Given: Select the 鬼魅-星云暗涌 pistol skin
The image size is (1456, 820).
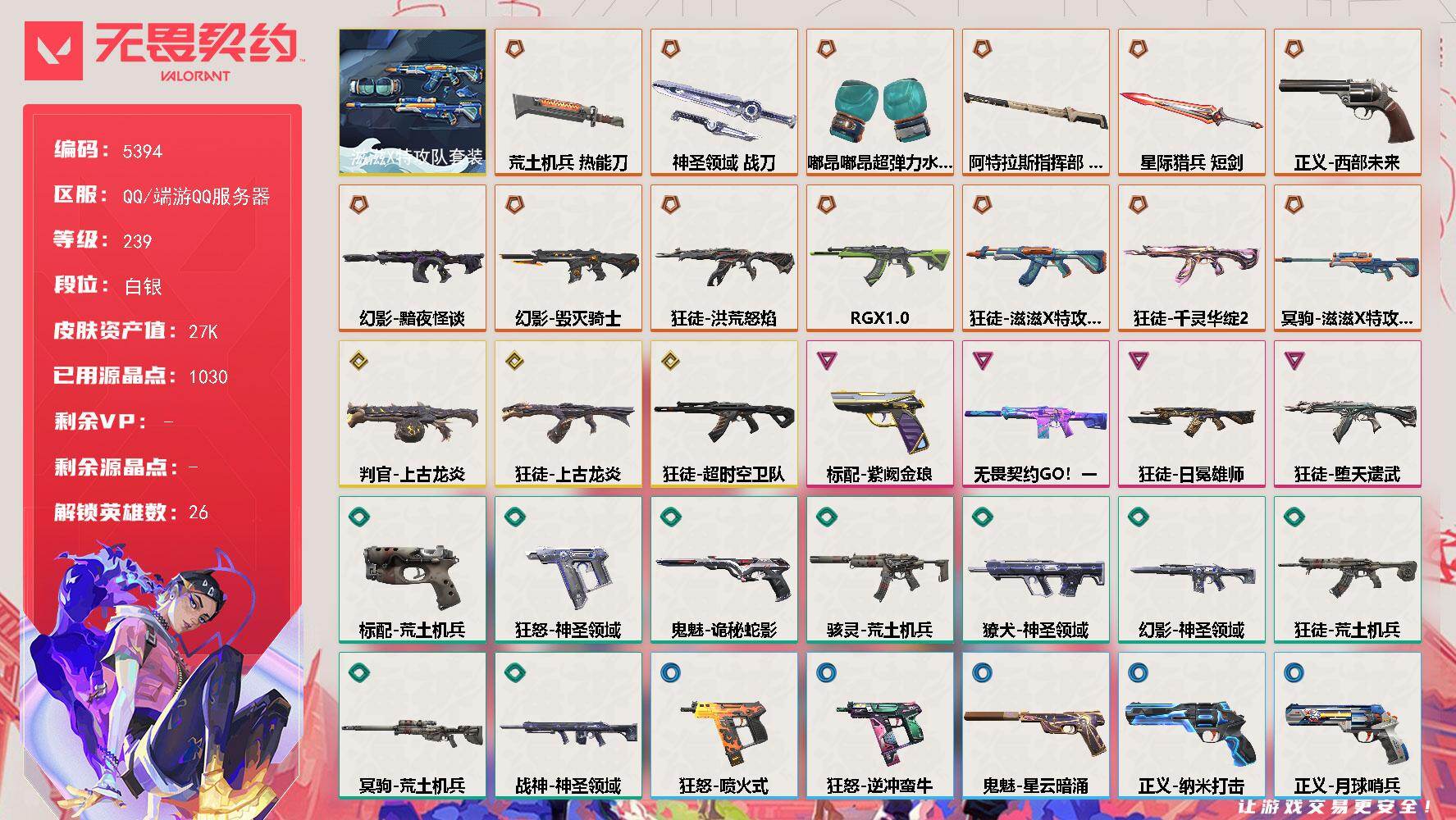Looking at the screenshot, I should click(x=1036, y=726).
